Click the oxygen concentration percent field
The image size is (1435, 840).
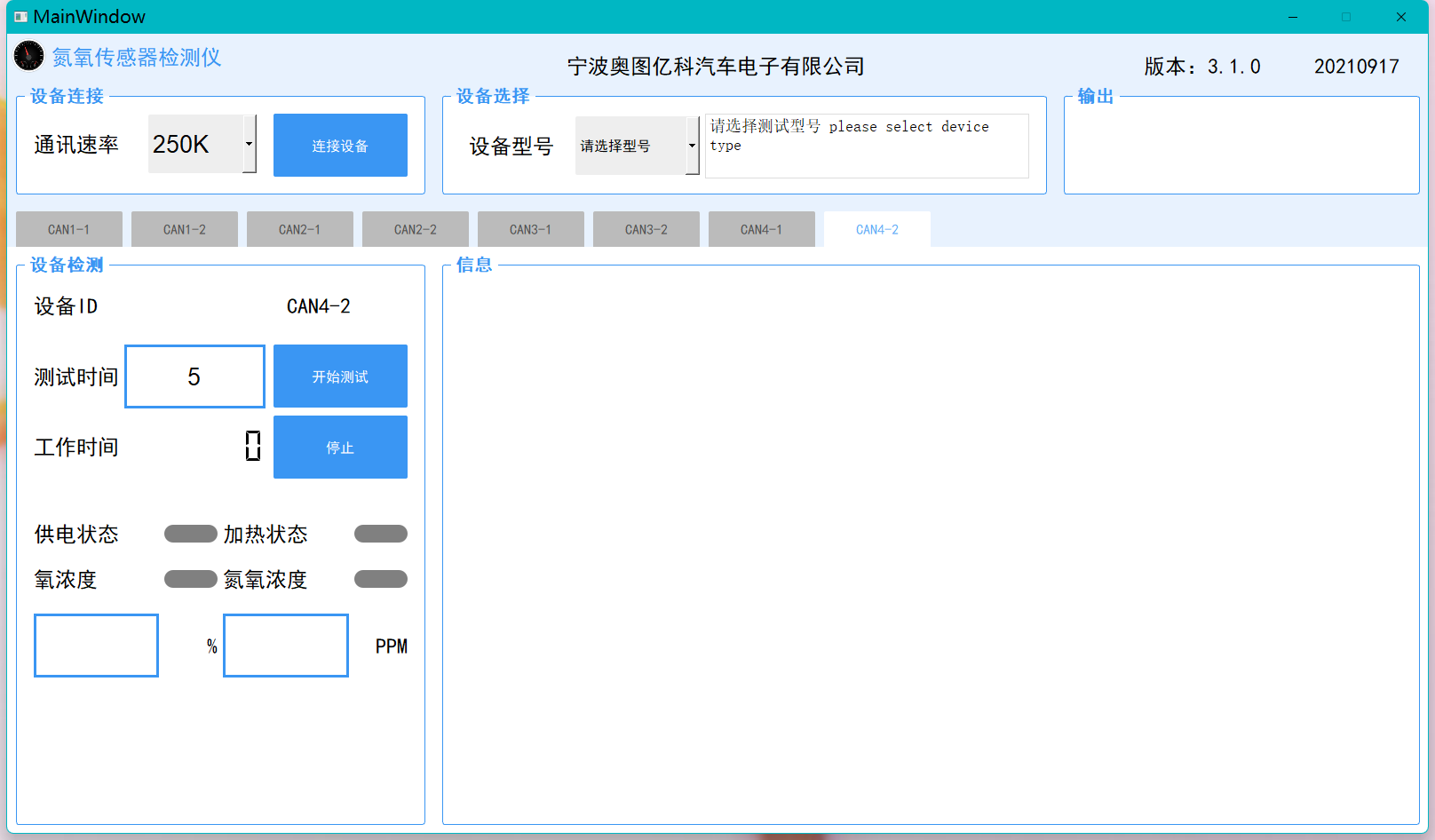click(x=96, y=646)
